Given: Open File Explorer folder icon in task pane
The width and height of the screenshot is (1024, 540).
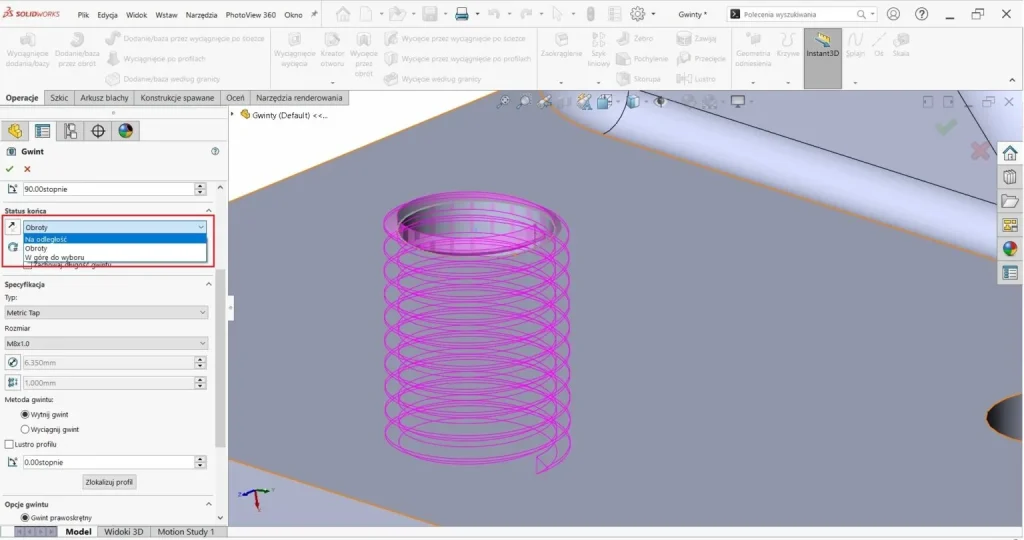Looking at the screenshot, I should pyautogui.click(x=1010, y=201).
